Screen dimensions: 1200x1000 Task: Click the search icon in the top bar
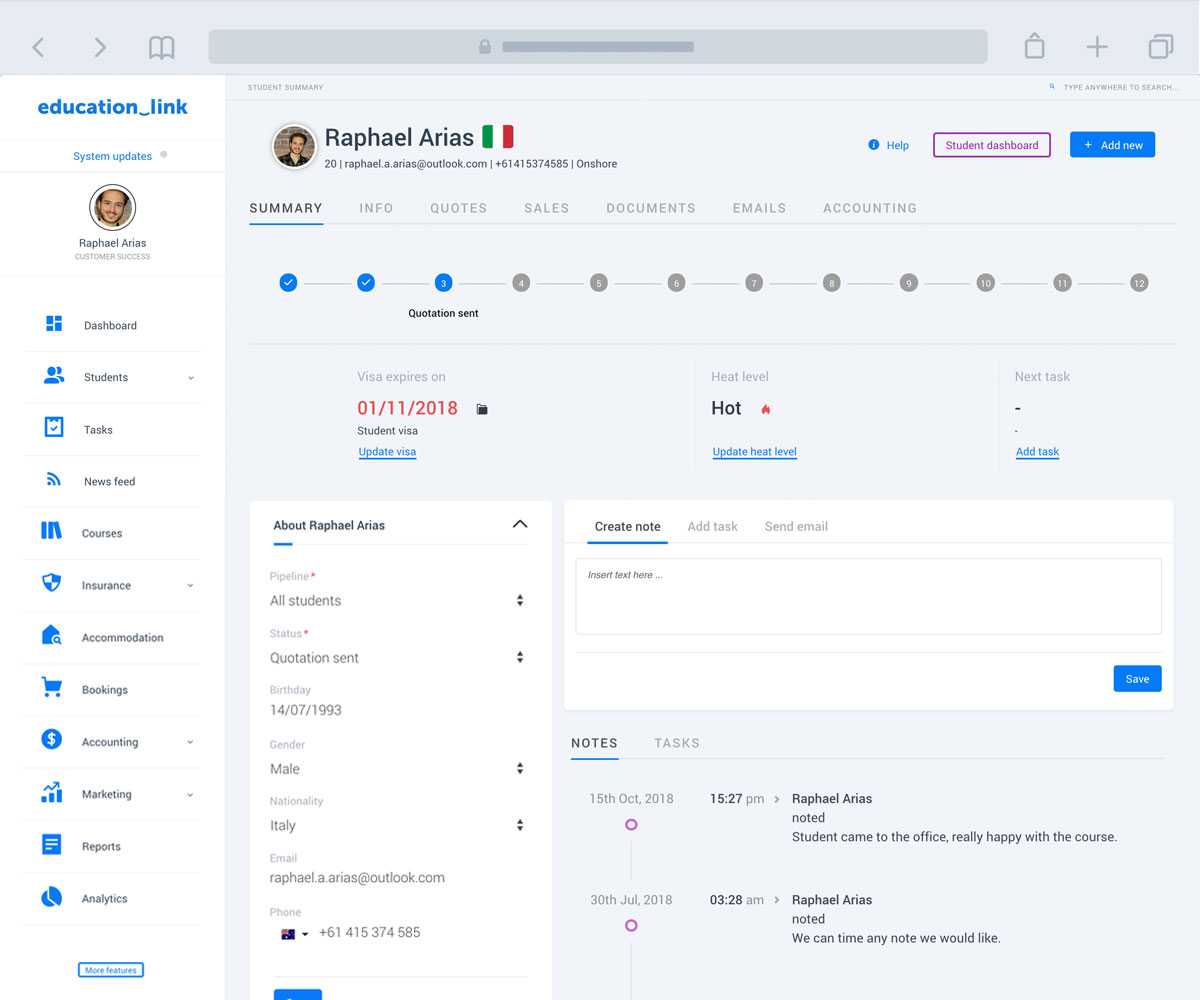(1050, 87)
